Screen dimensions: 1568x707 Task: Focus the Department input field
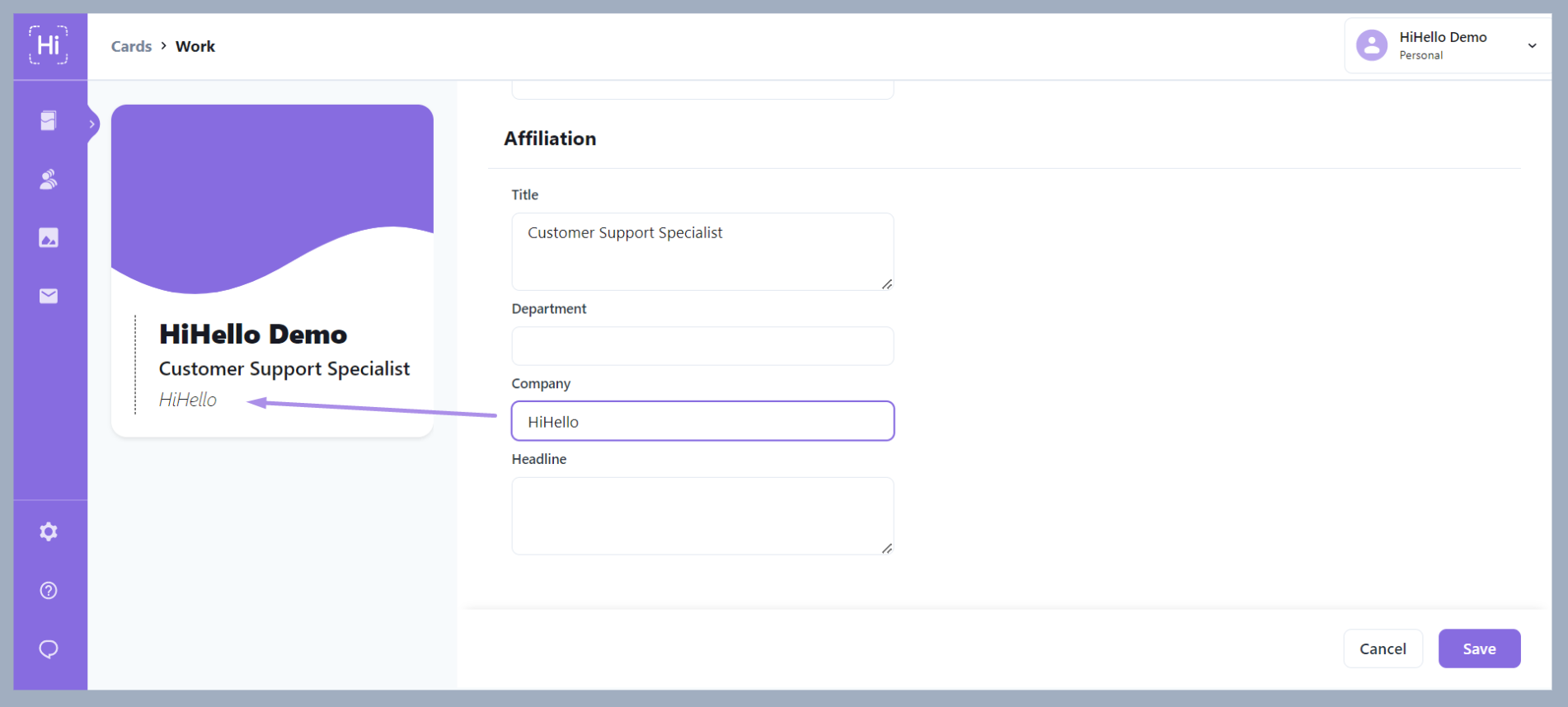(702, 346)
